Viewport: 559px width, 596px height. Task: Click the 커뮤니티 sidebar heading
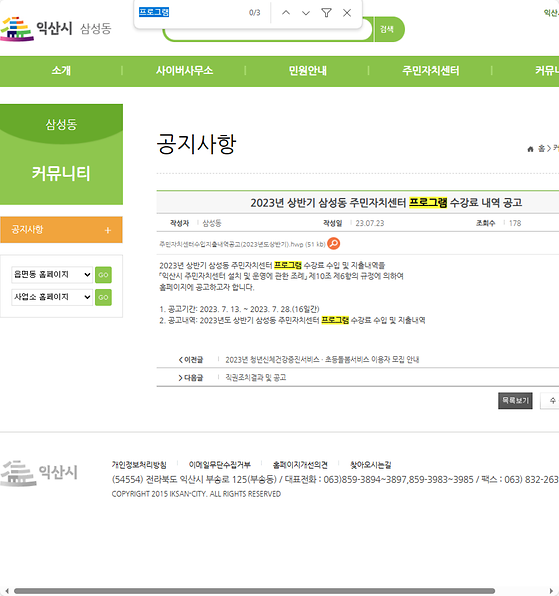coord(61,173)
